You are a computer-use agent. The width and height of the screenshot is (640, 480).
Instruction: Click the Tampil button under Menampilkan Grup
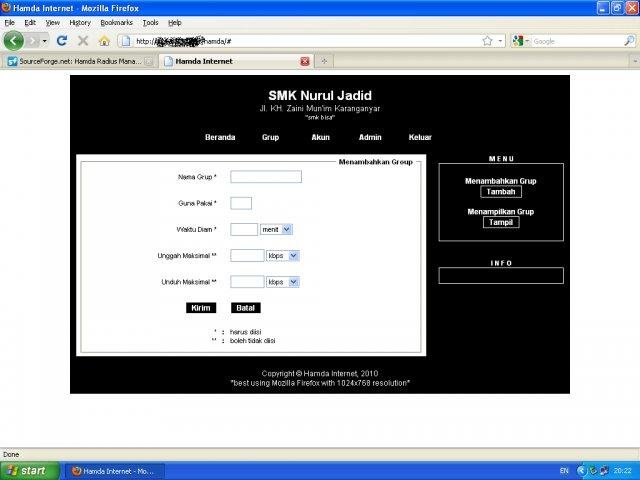point(501,222)
